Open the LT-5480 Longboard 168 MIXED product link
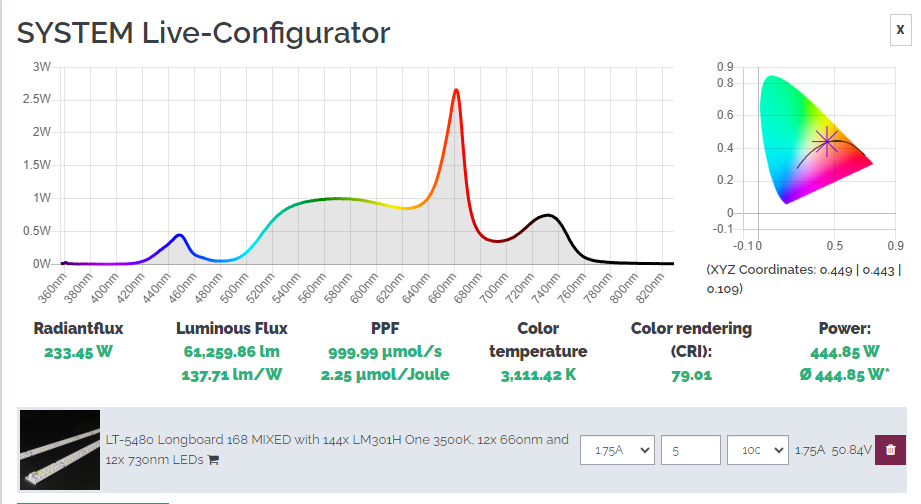 [x=337, y=449]
